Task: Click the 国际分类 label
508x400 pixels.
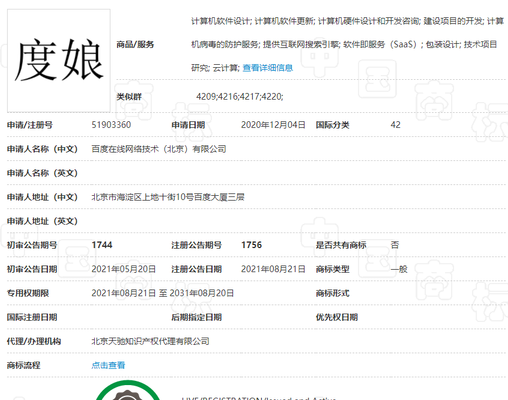Action: (332, 125)
